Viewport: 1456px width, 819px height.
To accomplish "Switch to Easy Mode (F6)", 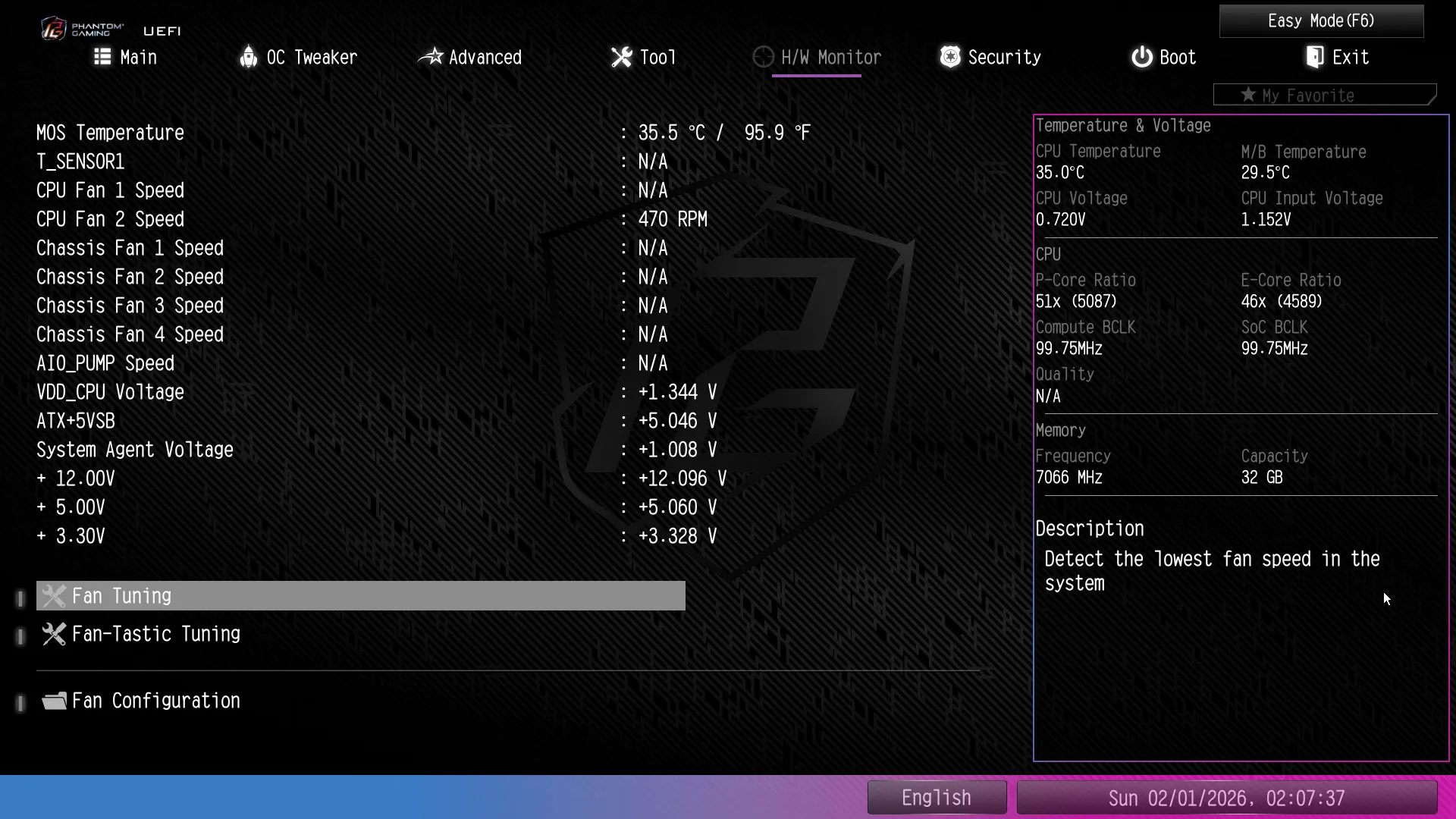I will click(1321, 21).
